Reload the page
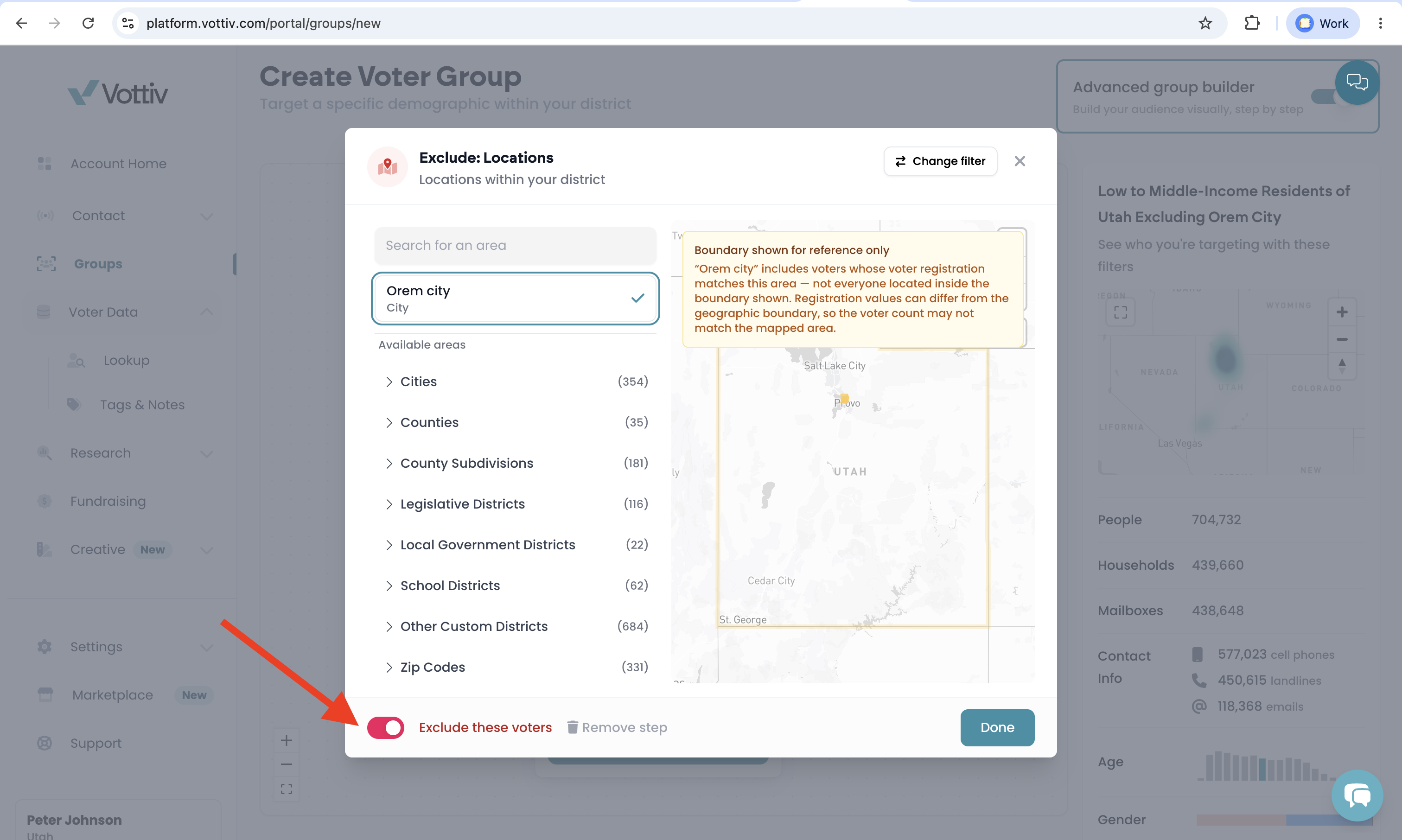1402x840 pixels. (x=88, y=23)
